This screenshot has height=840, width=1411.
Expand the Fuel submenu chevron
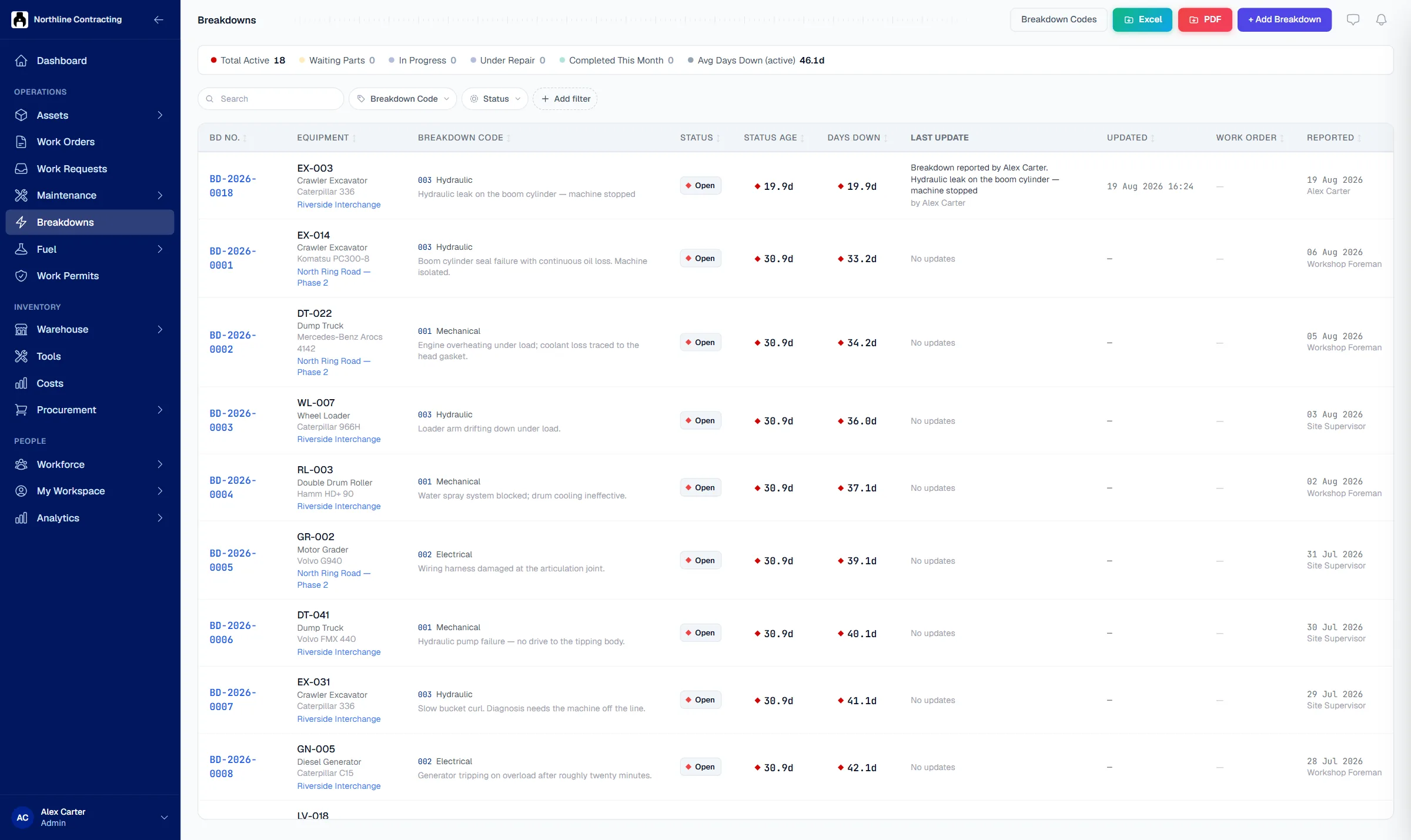[160, 249]
